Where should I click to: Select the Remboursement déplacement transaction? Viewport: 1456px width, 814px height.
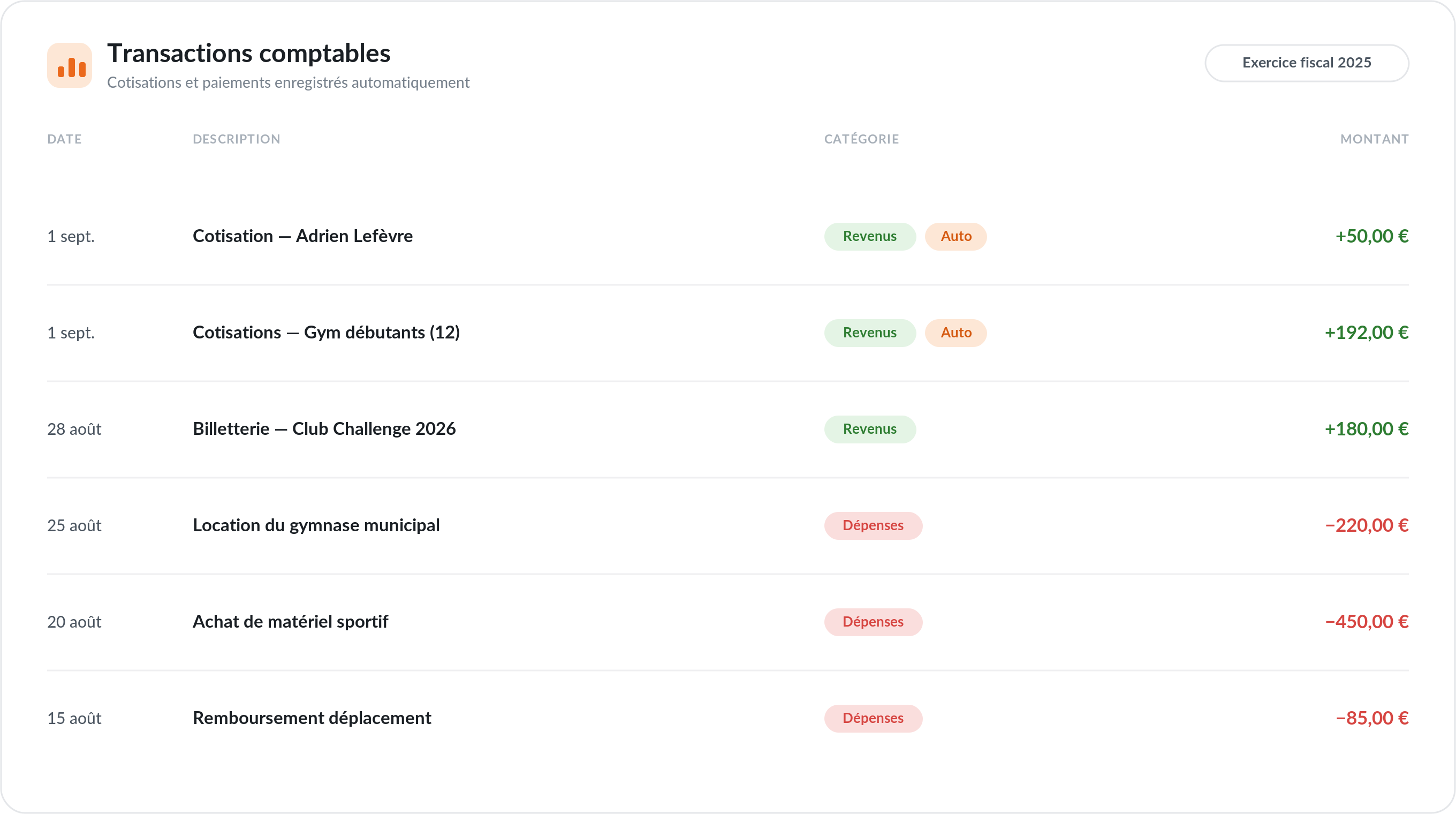(728, 719)
